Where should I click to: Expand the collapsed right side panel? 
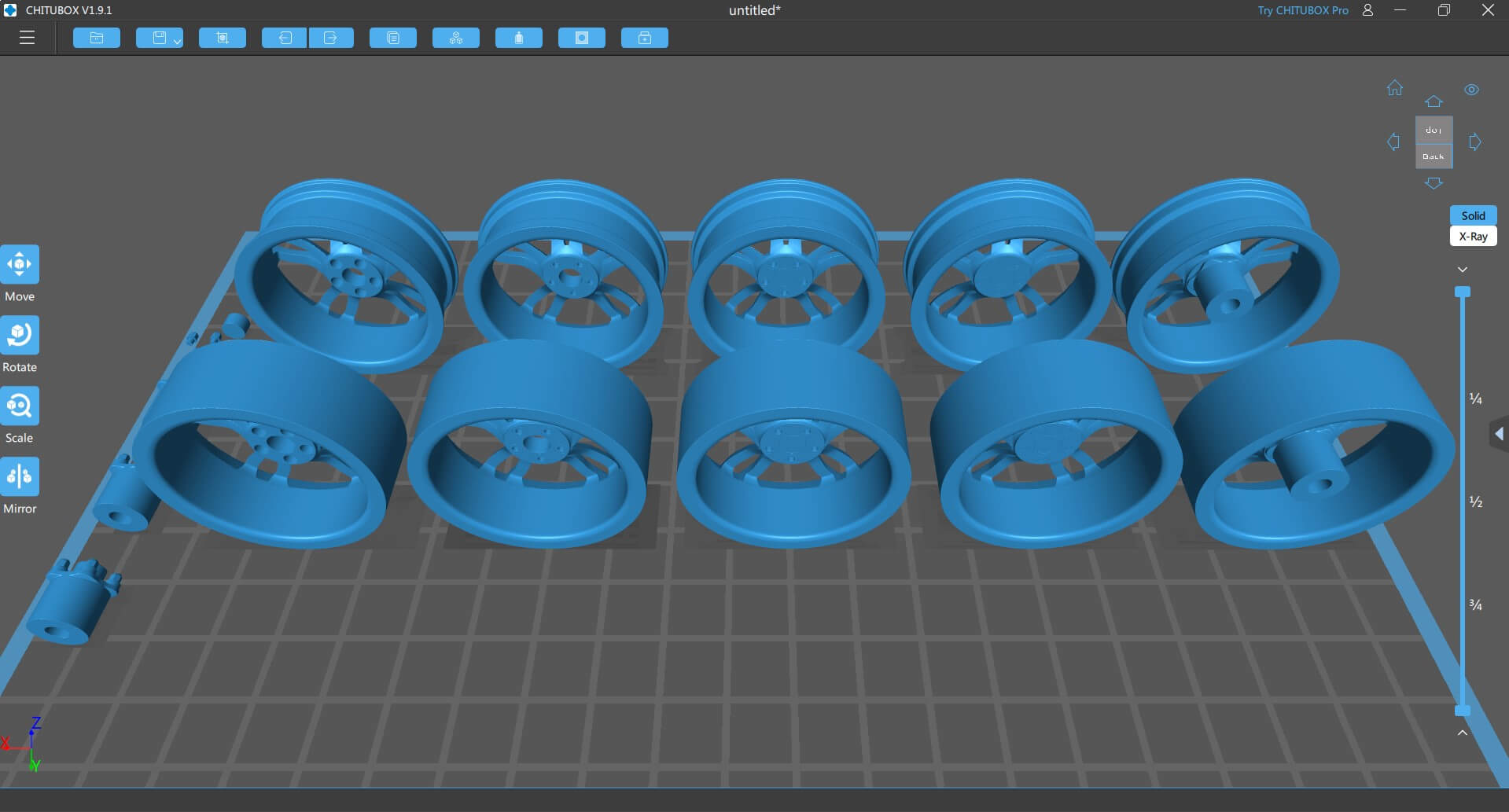(1499, 434)
